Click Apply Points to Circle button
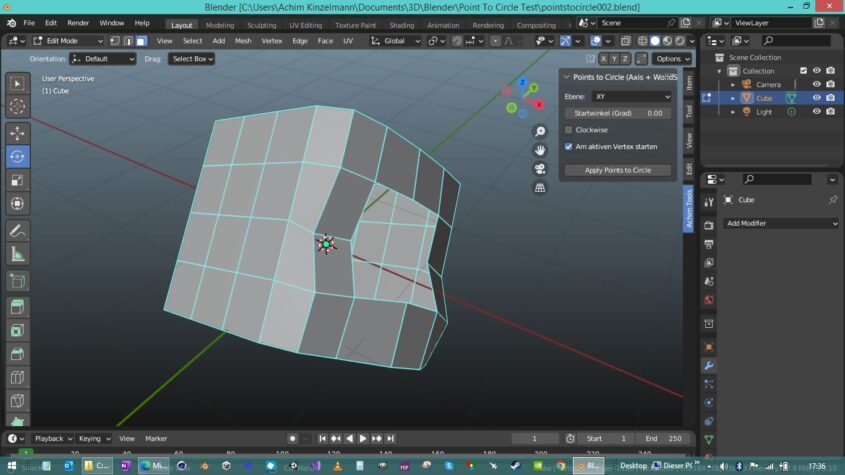 617,170
